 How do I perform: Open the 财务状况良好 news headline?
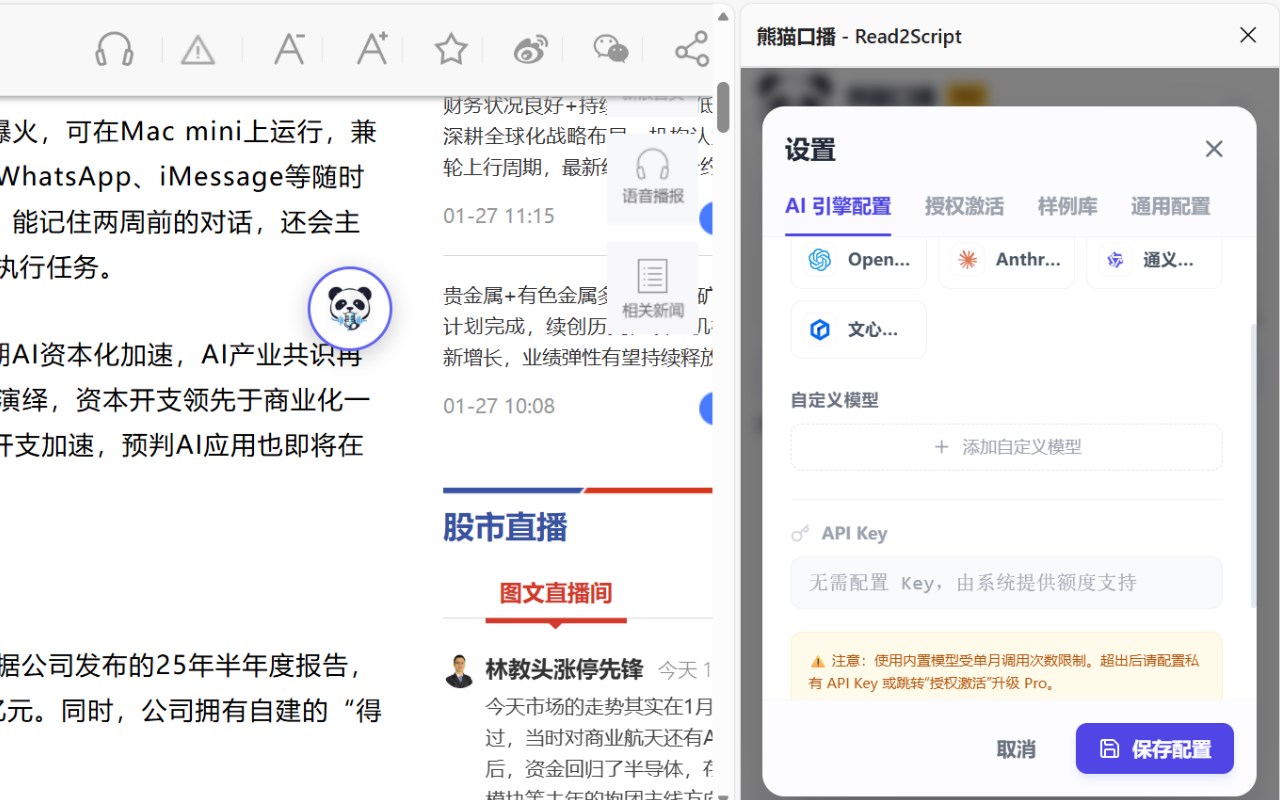pos(577,137)
